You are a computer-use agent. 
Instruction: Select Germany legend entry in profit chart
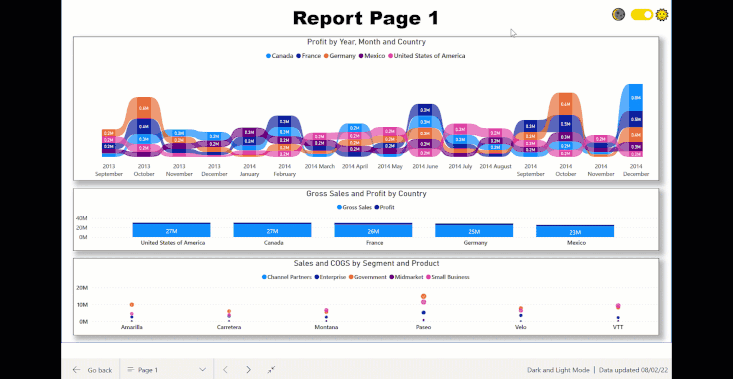pyautogui.click(x=339, y=56)
